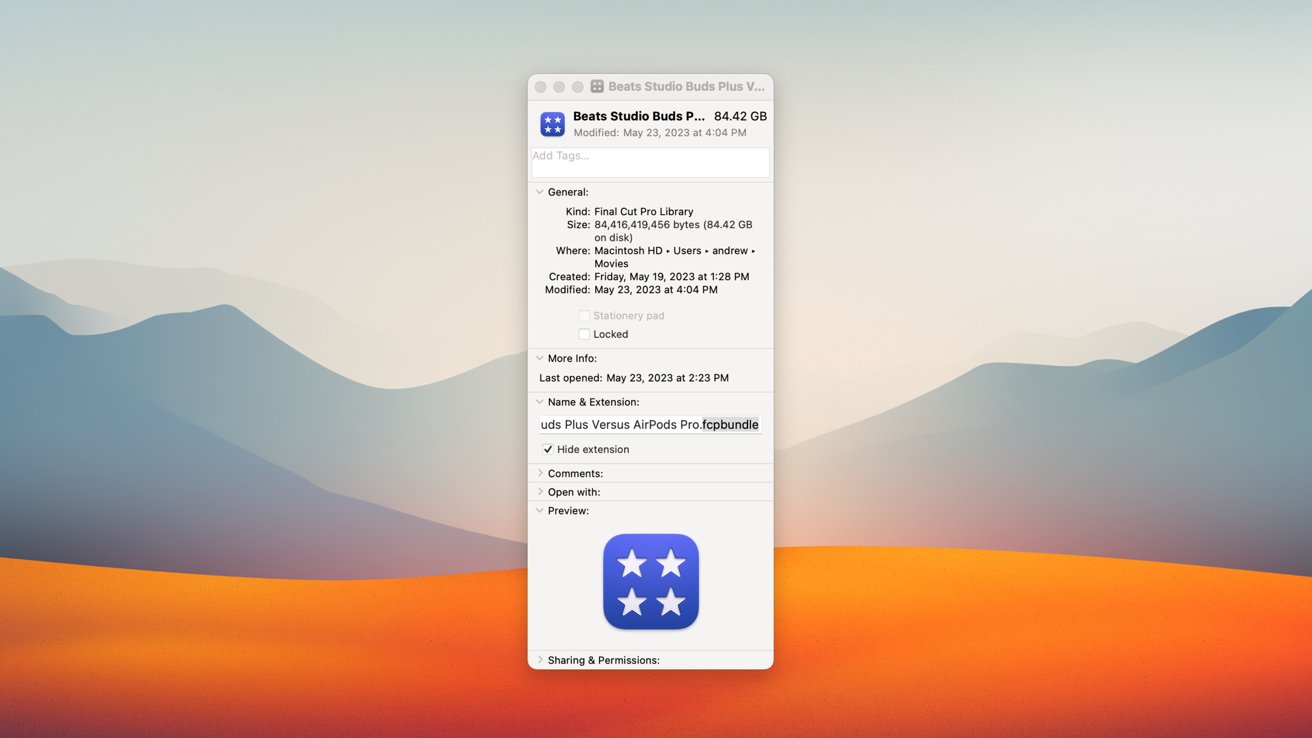Click the small proxy icon in title bar
The image size is (1312, 738).
tap(597, 87)
